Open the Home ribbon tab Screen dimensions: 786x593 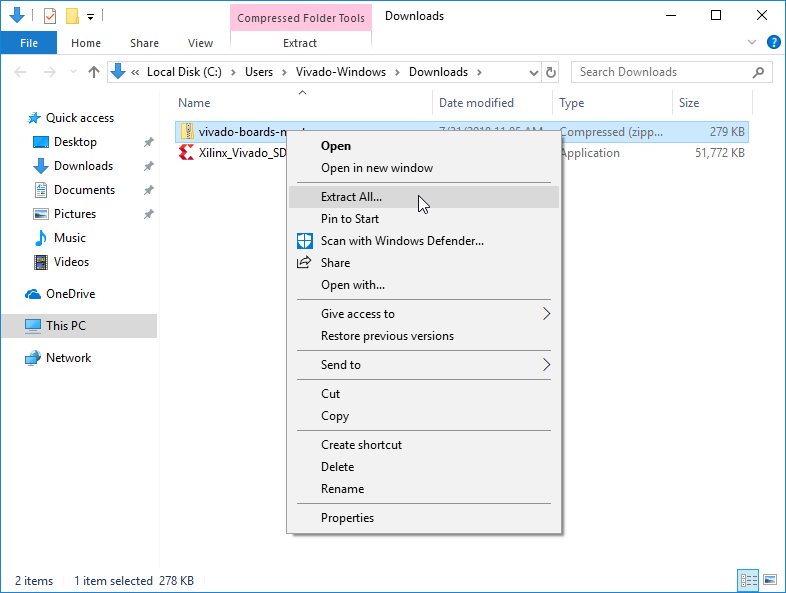pyautogui.click(x=86, y=43)
